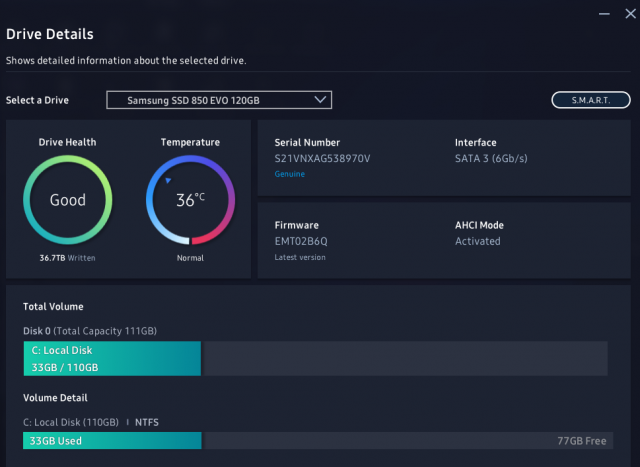Click the SATA 3 (6Gb/s) interface value
Viewport: 640px width, 467px height.
coord(491,159)
